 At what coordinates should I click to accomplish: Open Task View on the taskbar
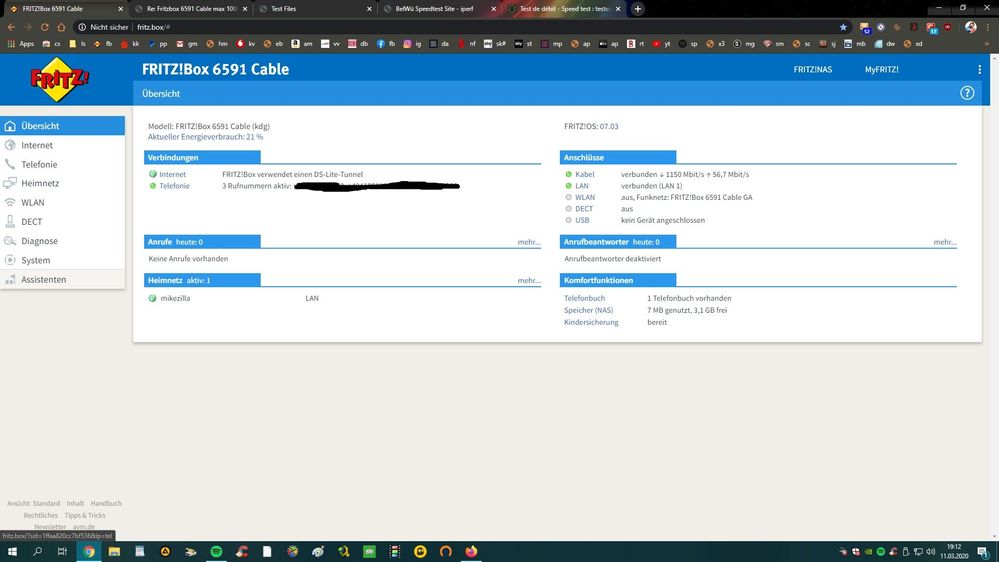coord(62,552)
